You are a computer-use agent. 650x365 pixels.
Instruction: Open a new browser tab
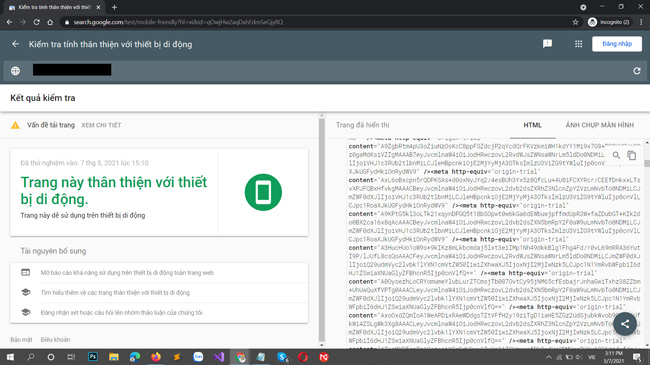(114, 7)
